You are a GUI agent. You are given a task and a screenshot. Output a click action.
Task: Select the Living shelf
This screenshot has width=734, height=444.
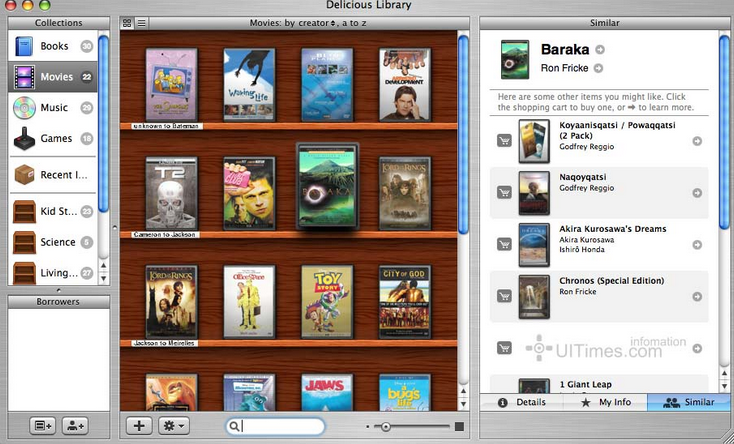tap(52, 273)
